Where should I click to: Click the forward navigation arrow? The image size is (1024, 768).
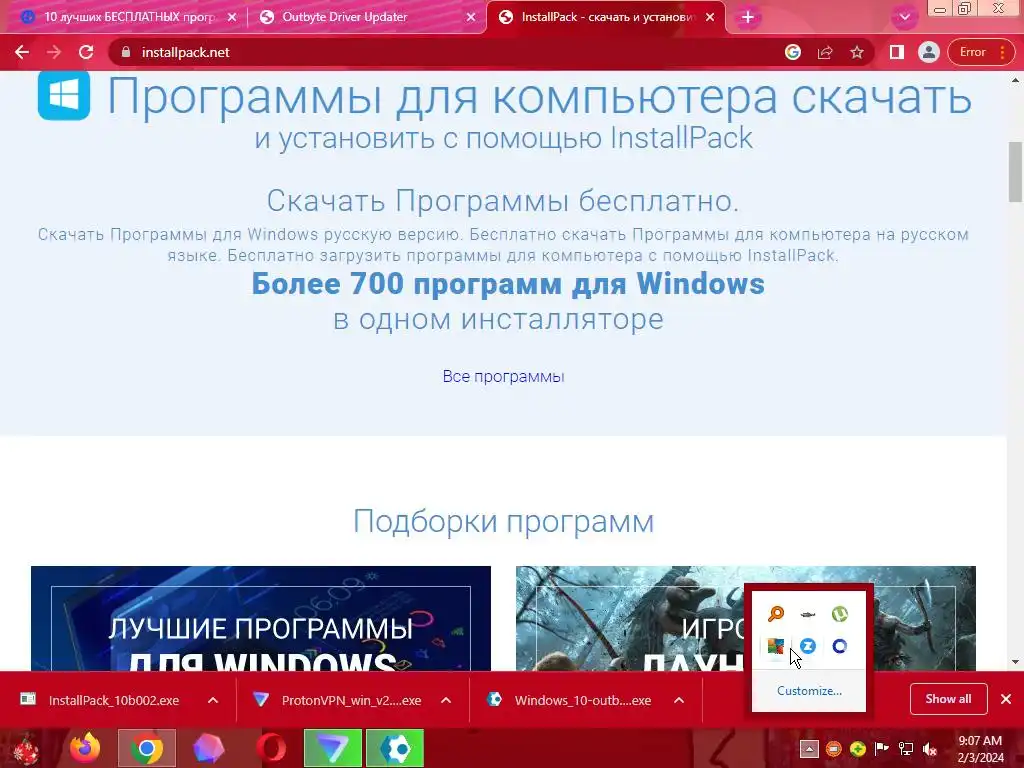tap(54, 52)
